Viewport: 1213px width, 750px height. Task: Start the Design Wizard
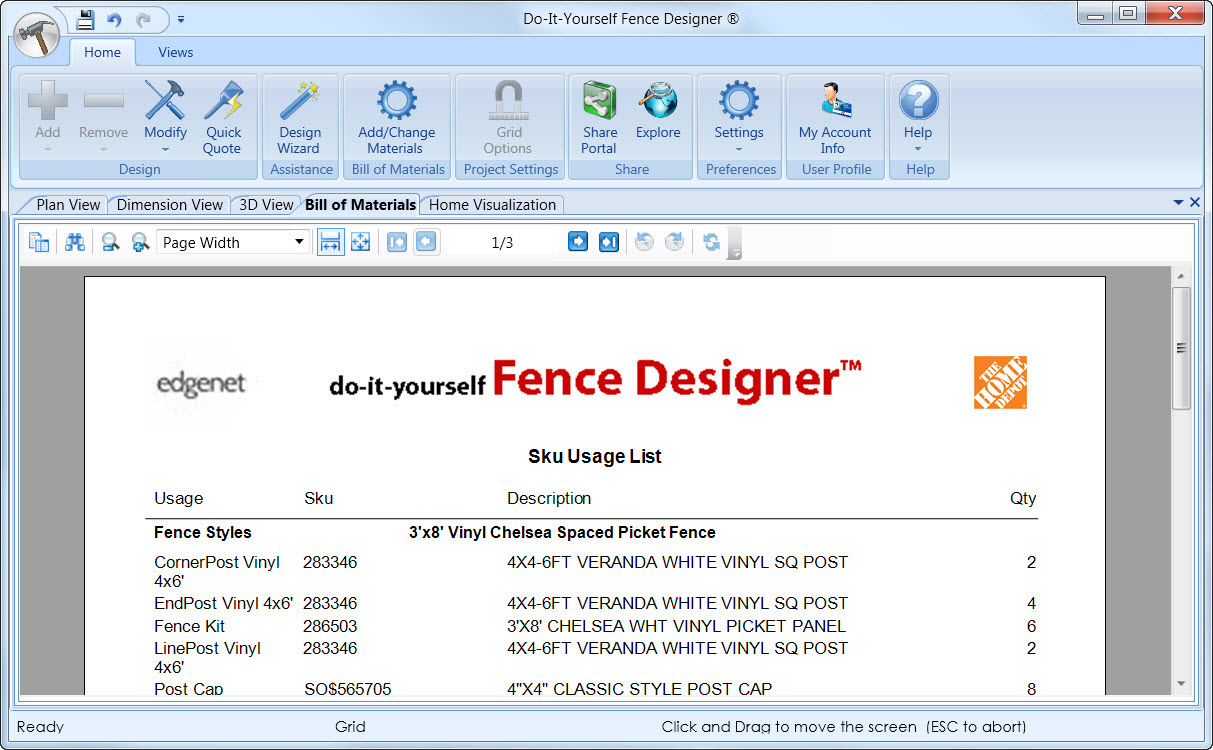[x=300, y=117]
